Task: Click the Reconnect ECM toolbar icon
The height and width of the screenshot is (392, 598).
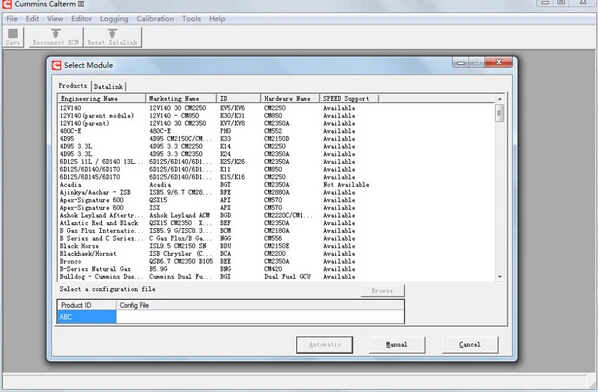Action: click(56, 37)
